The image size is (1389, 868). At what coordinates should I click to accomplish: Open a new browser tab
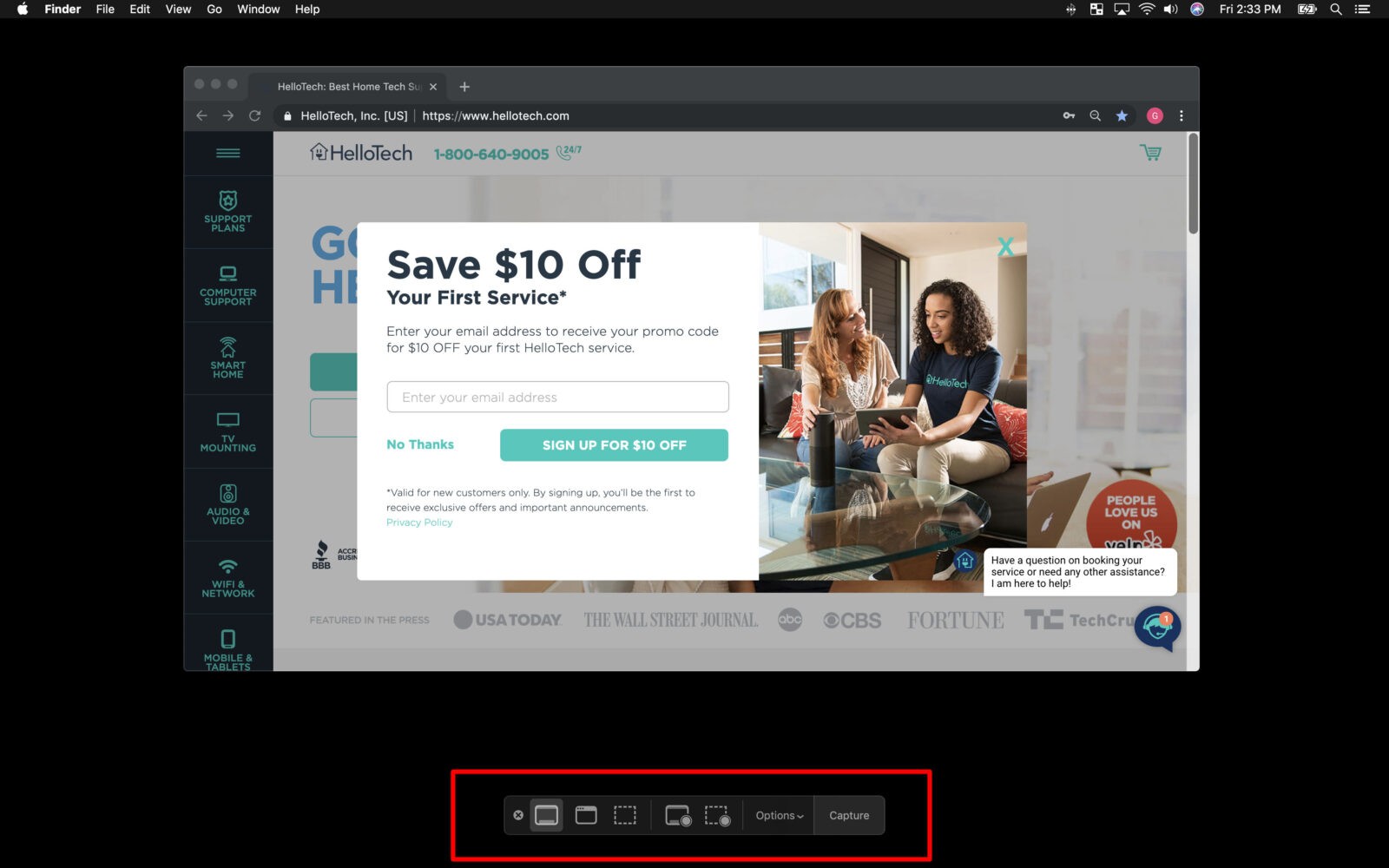pyautogui.click(x=464, y=87)
